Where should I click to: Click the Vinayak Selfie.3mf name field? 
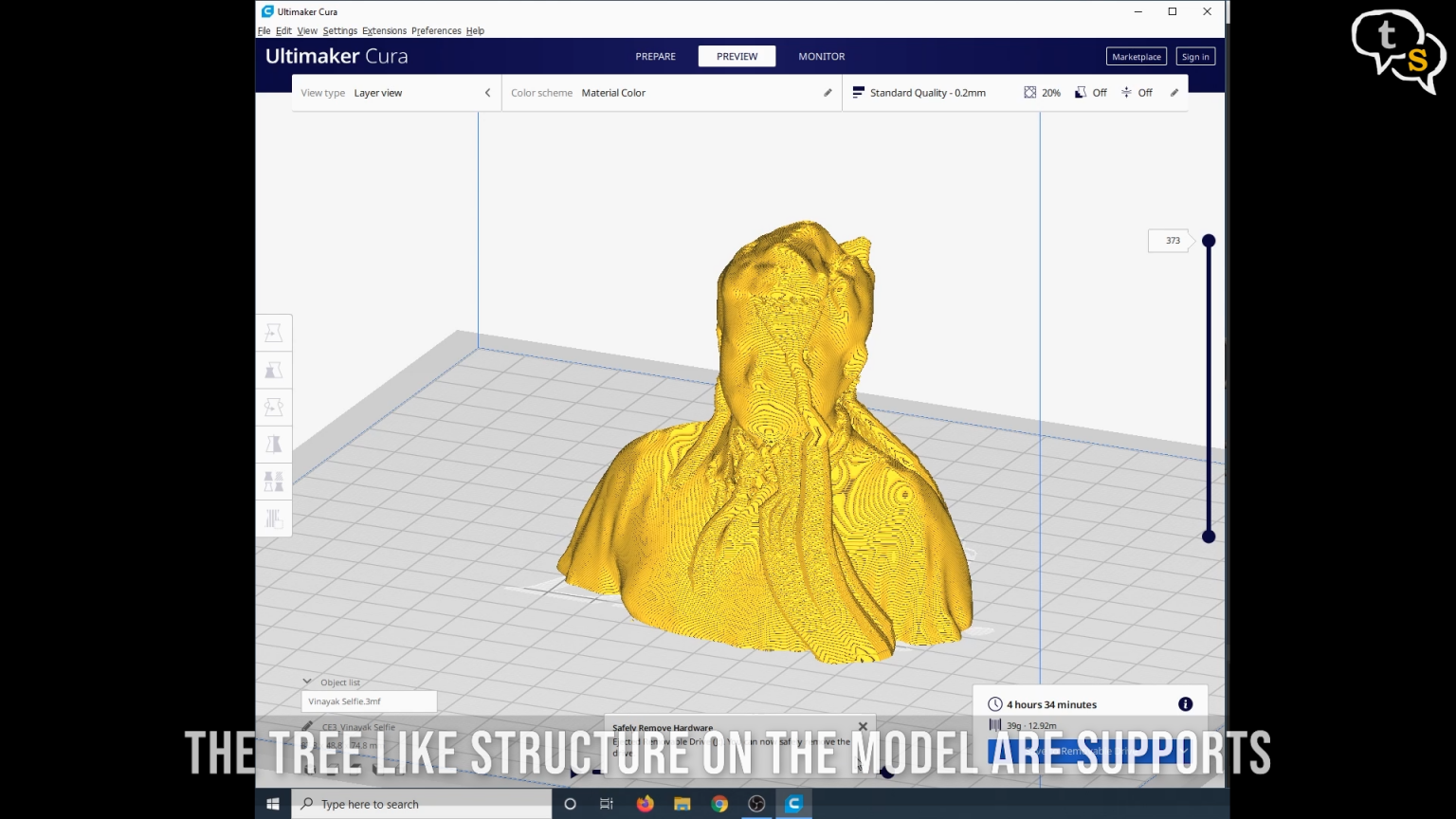[368, 701]
